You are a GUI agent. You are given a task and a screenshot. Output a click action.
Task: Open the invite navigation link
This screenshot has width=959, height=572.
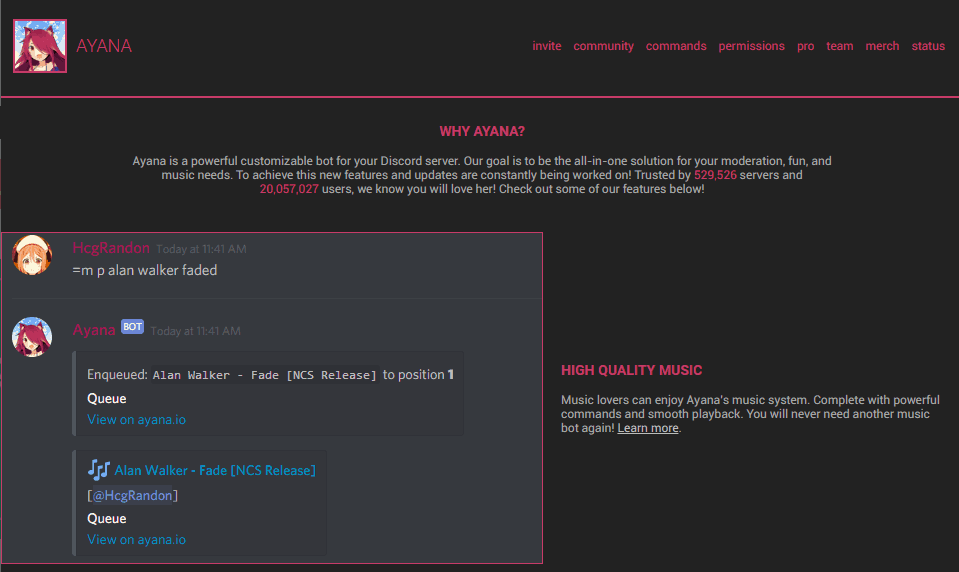click(x=546, y=46)
